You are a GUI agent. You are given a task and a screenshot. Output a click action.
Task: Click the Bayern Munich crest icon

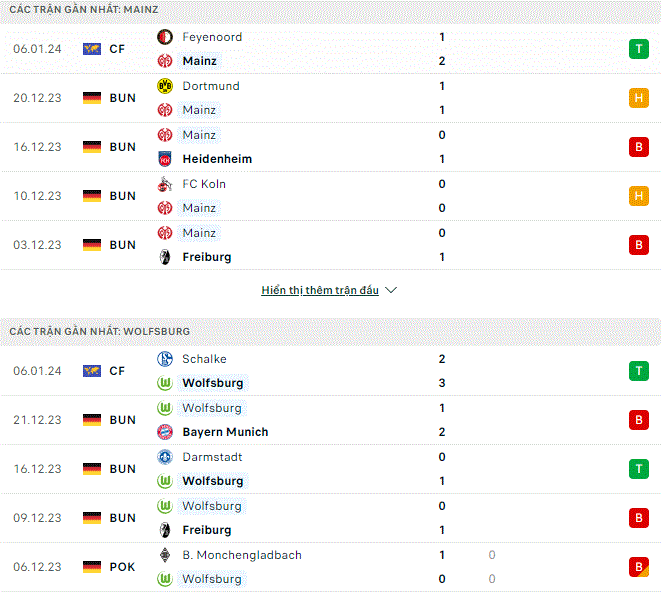165,432
